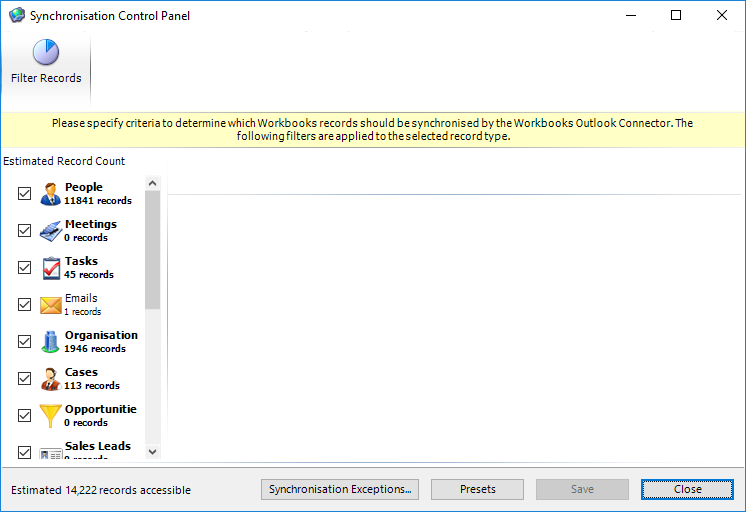Click the Filter Records pie chart icon
The width and height of the screenshot is (746, 512).
coord(46,52)
